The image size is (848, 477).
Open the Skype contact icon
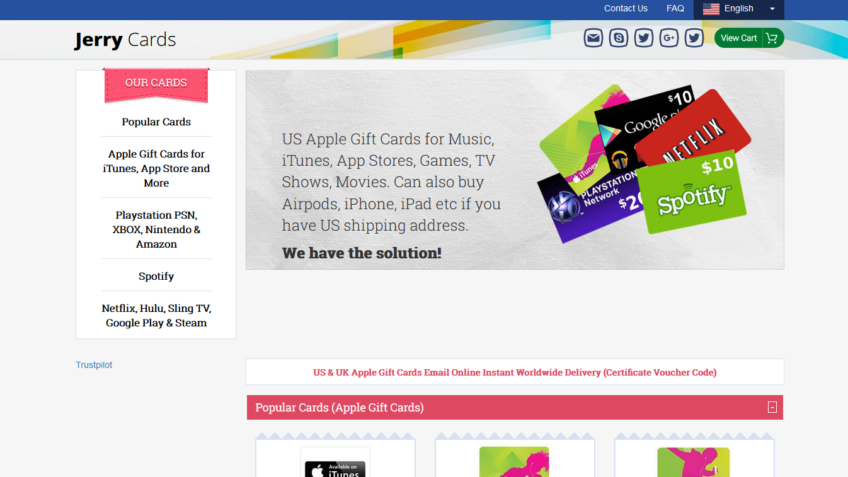pyautogui.click(x=619, y=38)
